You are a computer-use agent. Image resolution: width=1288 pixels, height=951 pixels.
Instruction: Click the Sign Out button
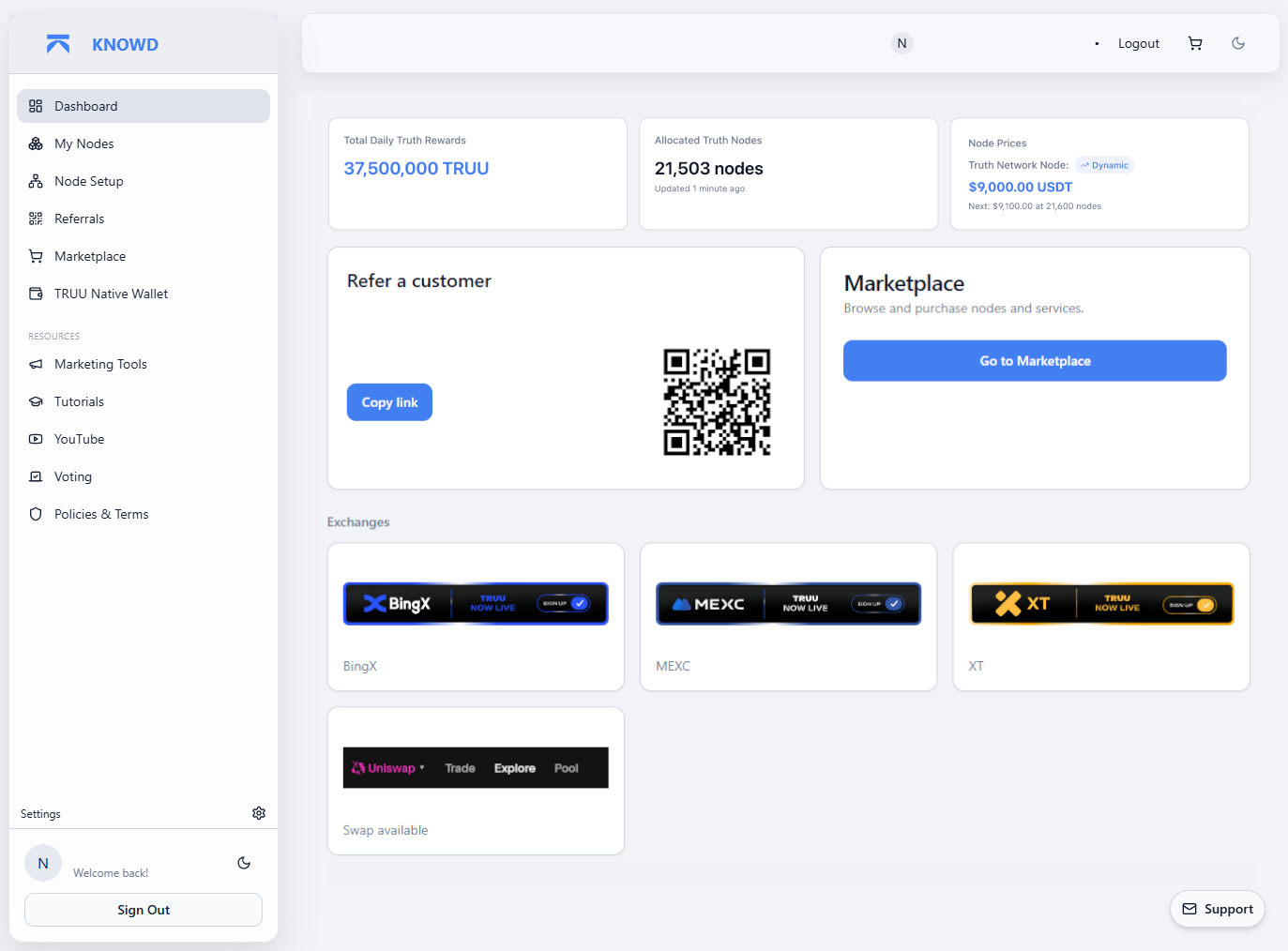coord(144,910)
